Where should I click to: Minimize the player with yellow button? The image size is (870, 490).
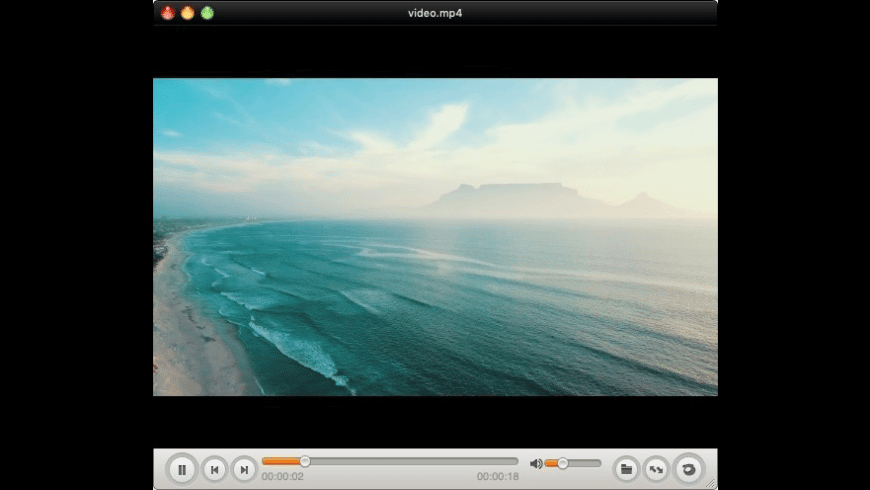pos(188,13)
